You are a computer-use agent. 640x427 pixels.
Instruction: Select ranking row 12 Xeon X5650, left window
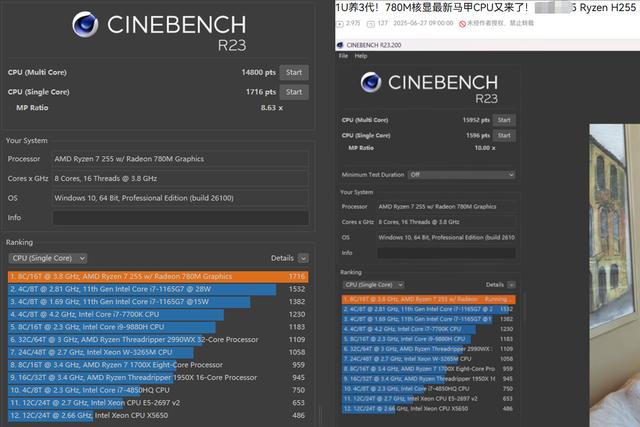pyautogui.click(x=158, y=416)
